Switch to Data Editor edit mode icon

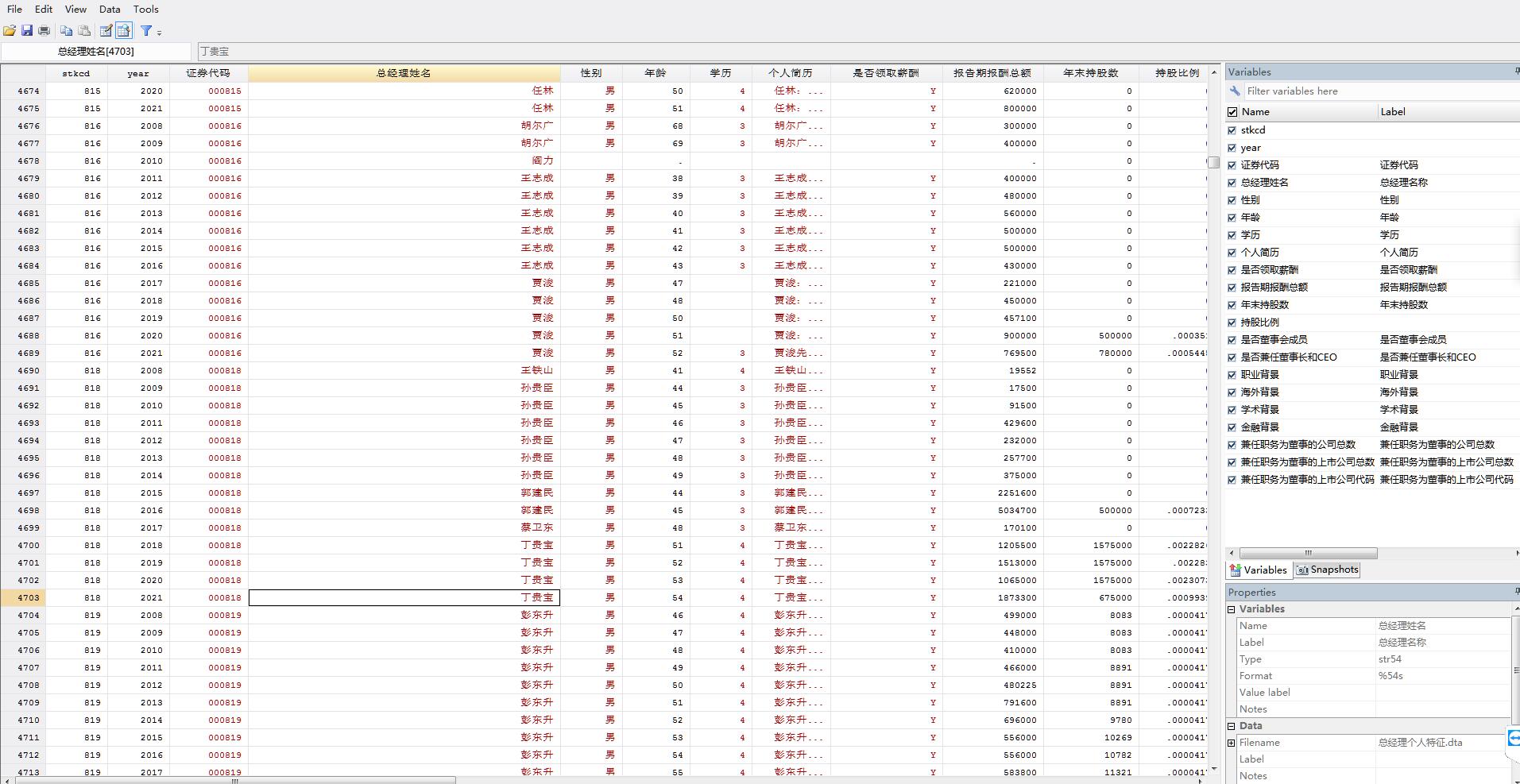(106, 30)
